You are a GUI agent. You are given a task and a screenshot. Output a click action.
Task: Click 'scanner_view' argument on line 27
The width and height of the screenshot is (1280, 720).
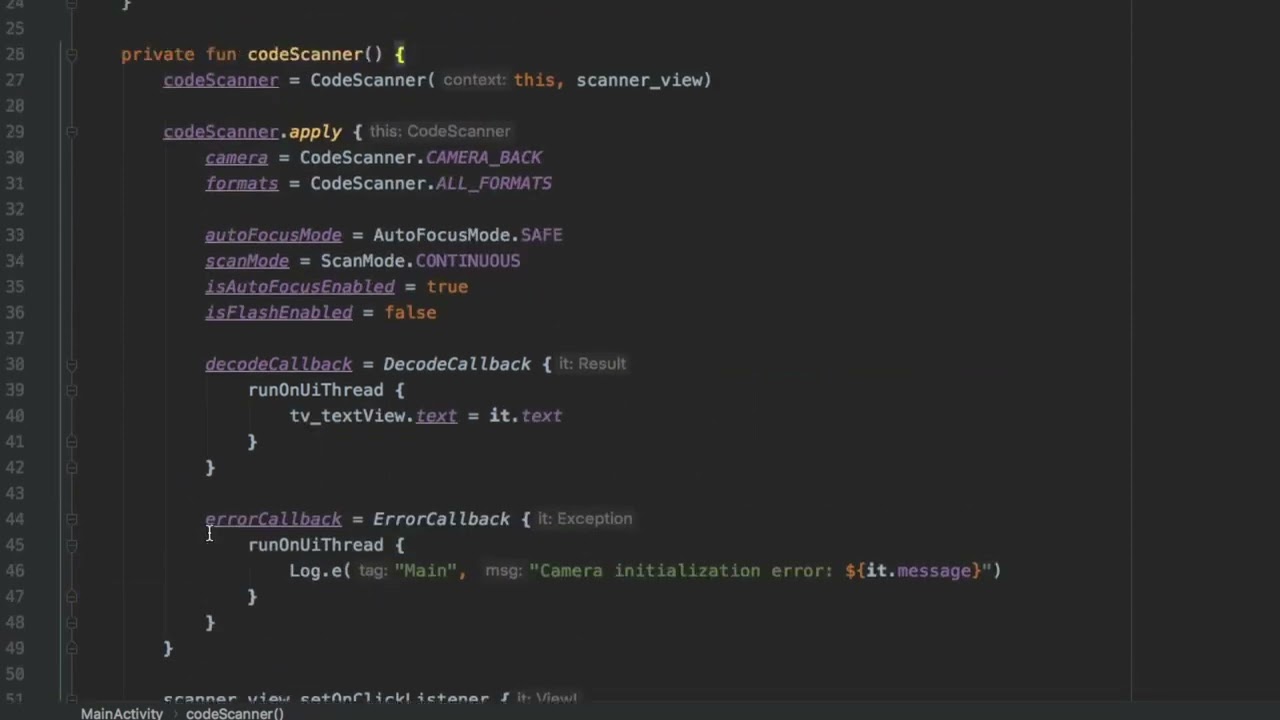click(x=638, y=80)
